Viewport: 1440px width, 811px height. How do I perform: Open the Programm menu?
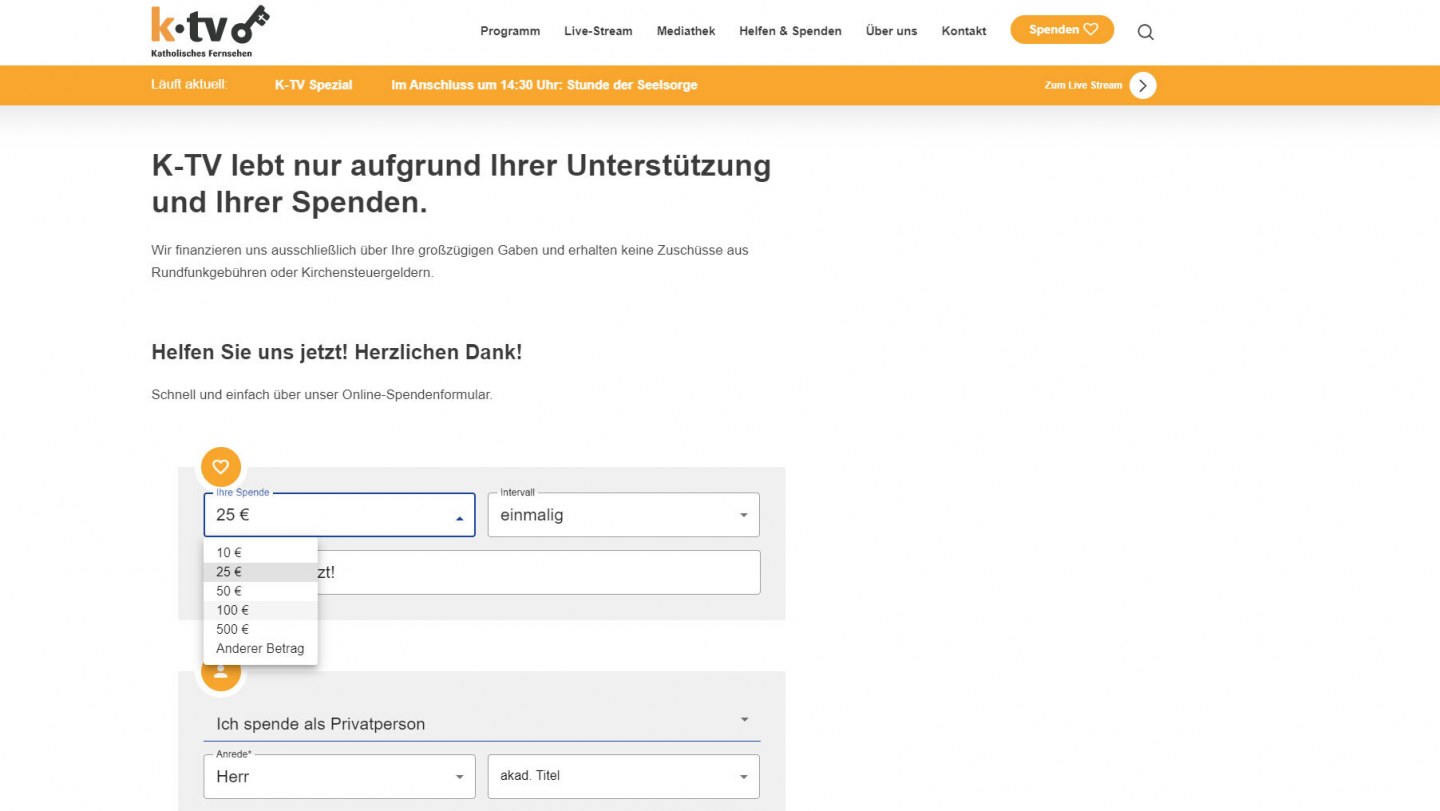click(510, 31)
